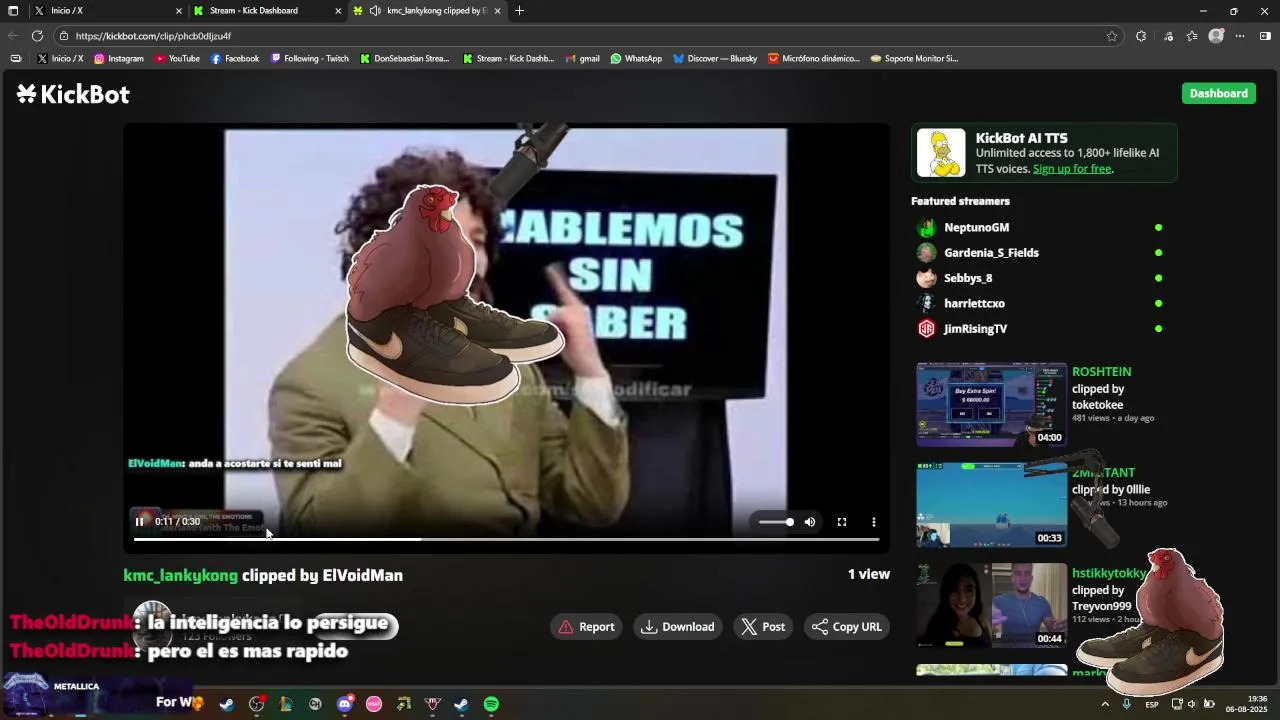The width and height of the screenshot is (1280, 720).
Task: Open the KickBot logo home link
Action: [x=73, y=94]
